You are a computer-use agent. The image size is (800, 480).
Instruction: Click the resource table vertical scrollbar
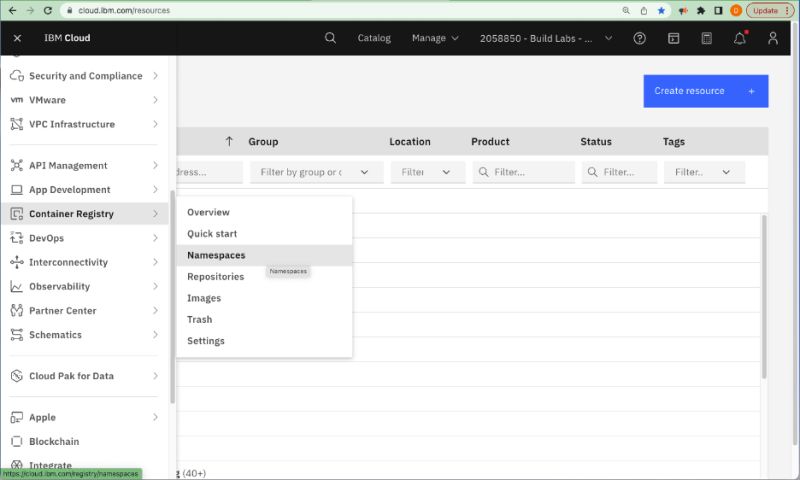click(764, 296)
